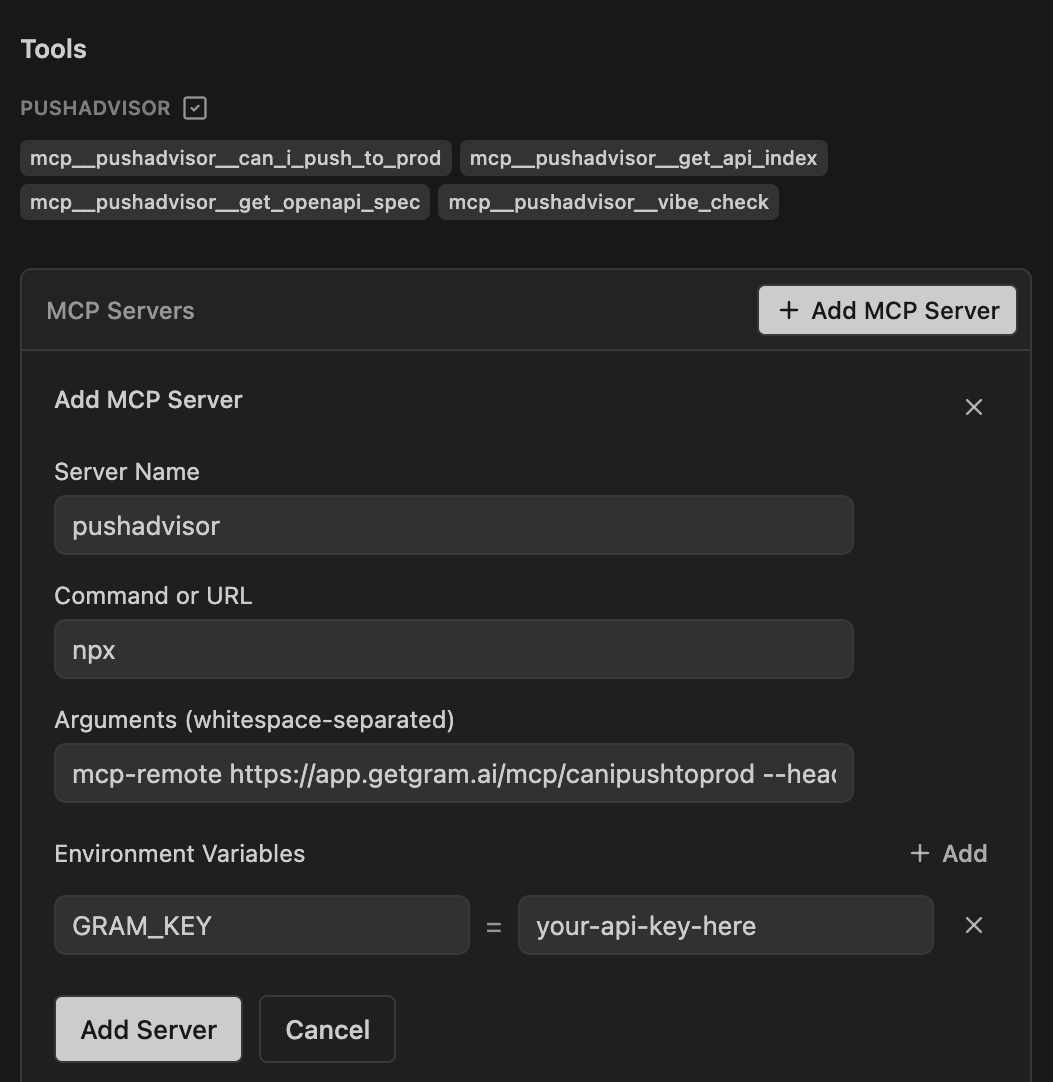Focus the Arguments field with mcp-remote URL
1053x1082 pixels.
click(454, 774)
